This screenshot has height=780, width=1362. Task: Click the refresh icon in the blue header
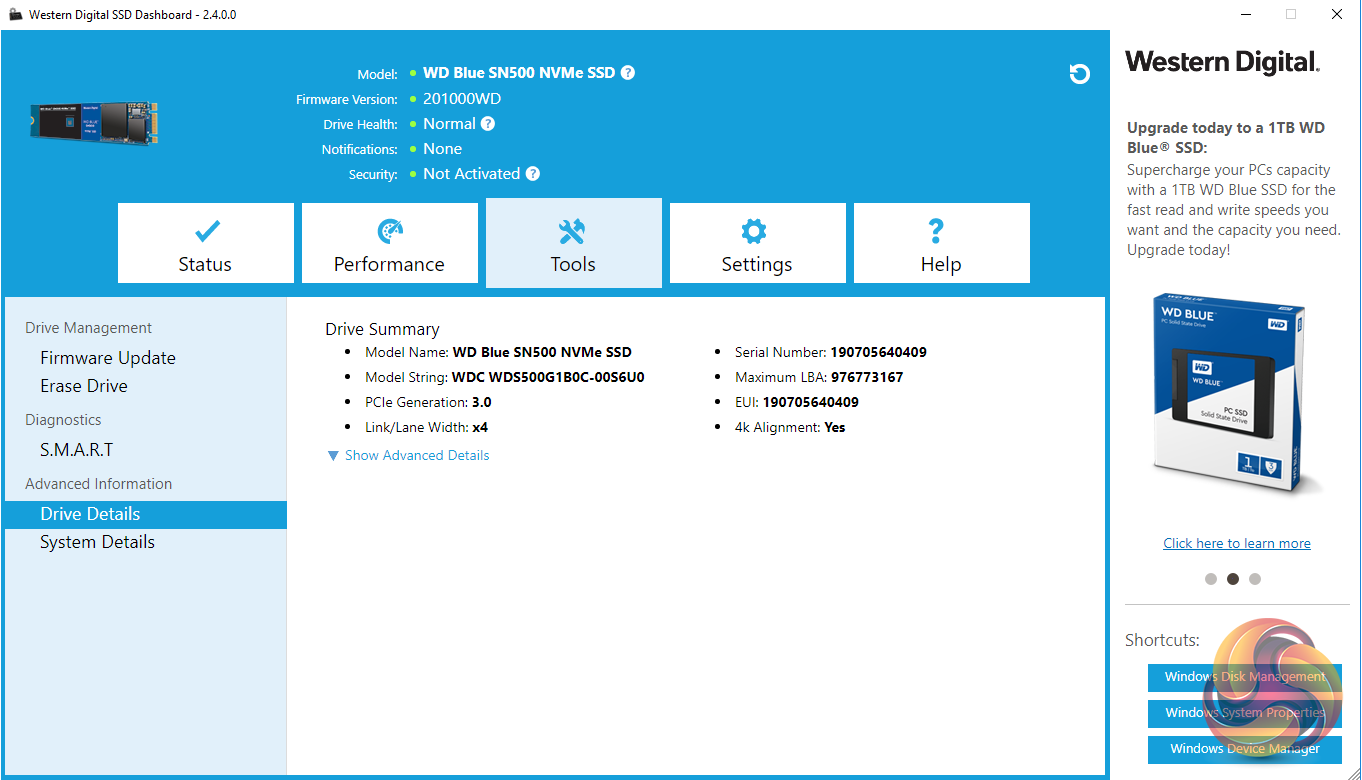[x=1079, y=73]
